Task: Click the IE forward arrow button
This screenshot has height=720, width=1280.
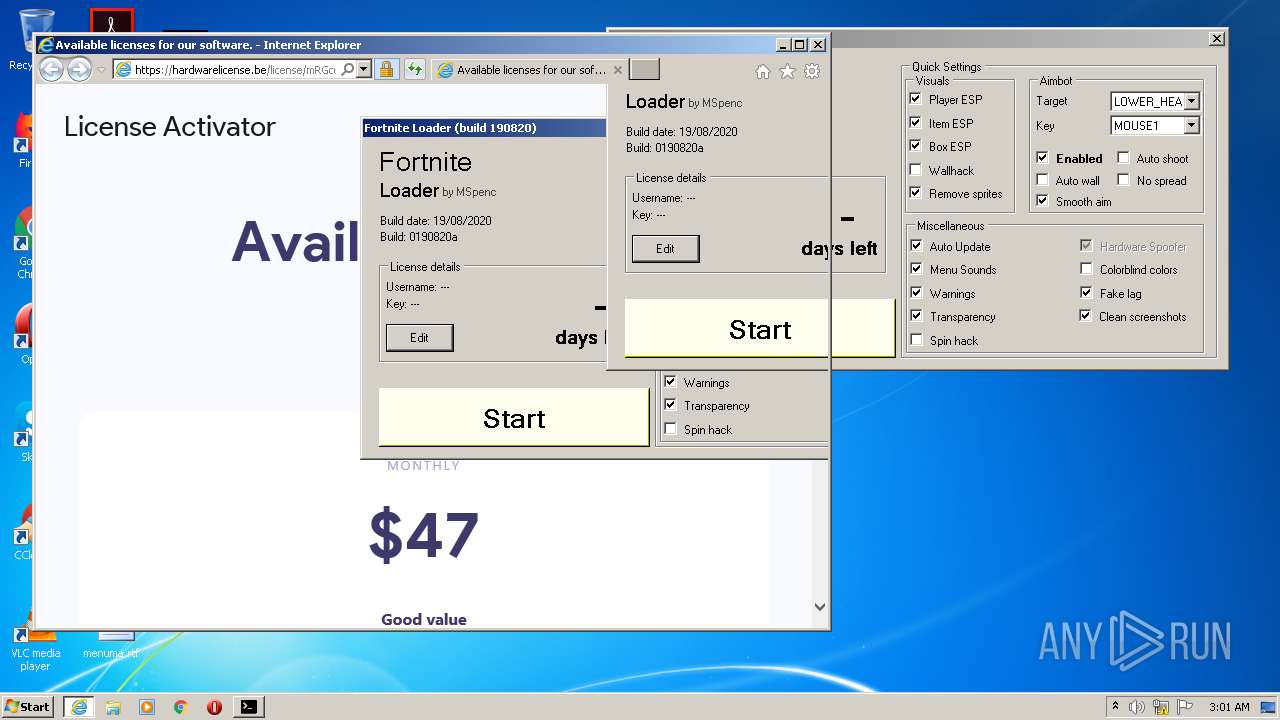Action: 79,69
